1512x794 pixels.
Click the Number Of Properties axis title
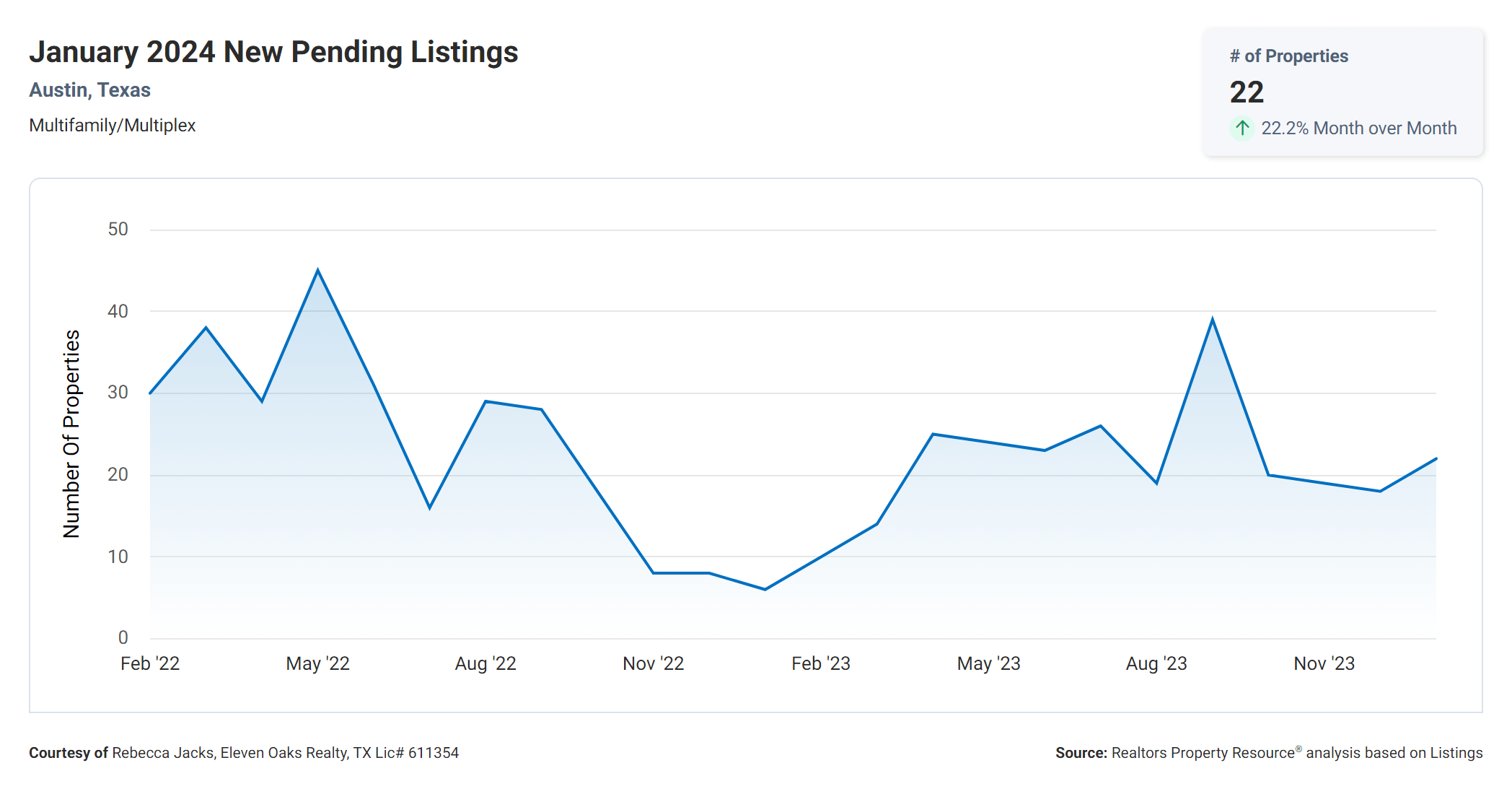(71, 434)
